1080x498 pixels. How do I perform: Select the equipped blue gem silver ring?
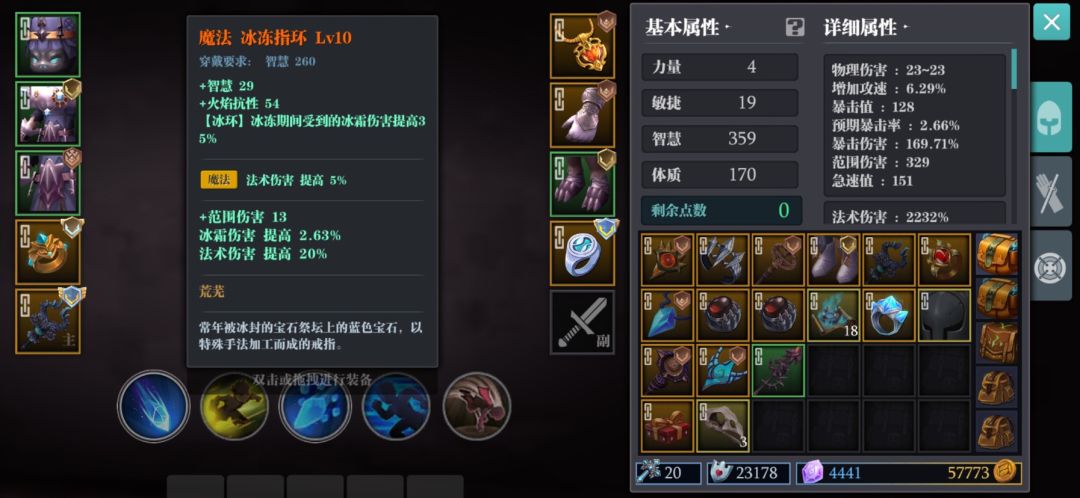coord(583,253)
